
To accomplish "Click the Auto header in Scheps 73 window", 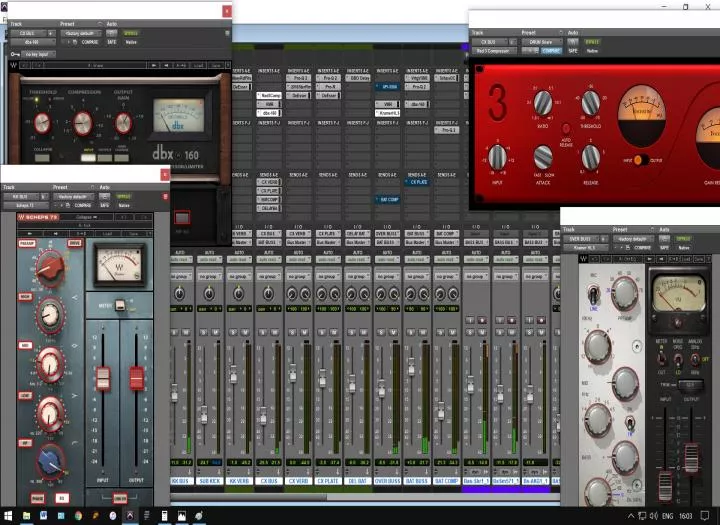I will coord(105,187).
